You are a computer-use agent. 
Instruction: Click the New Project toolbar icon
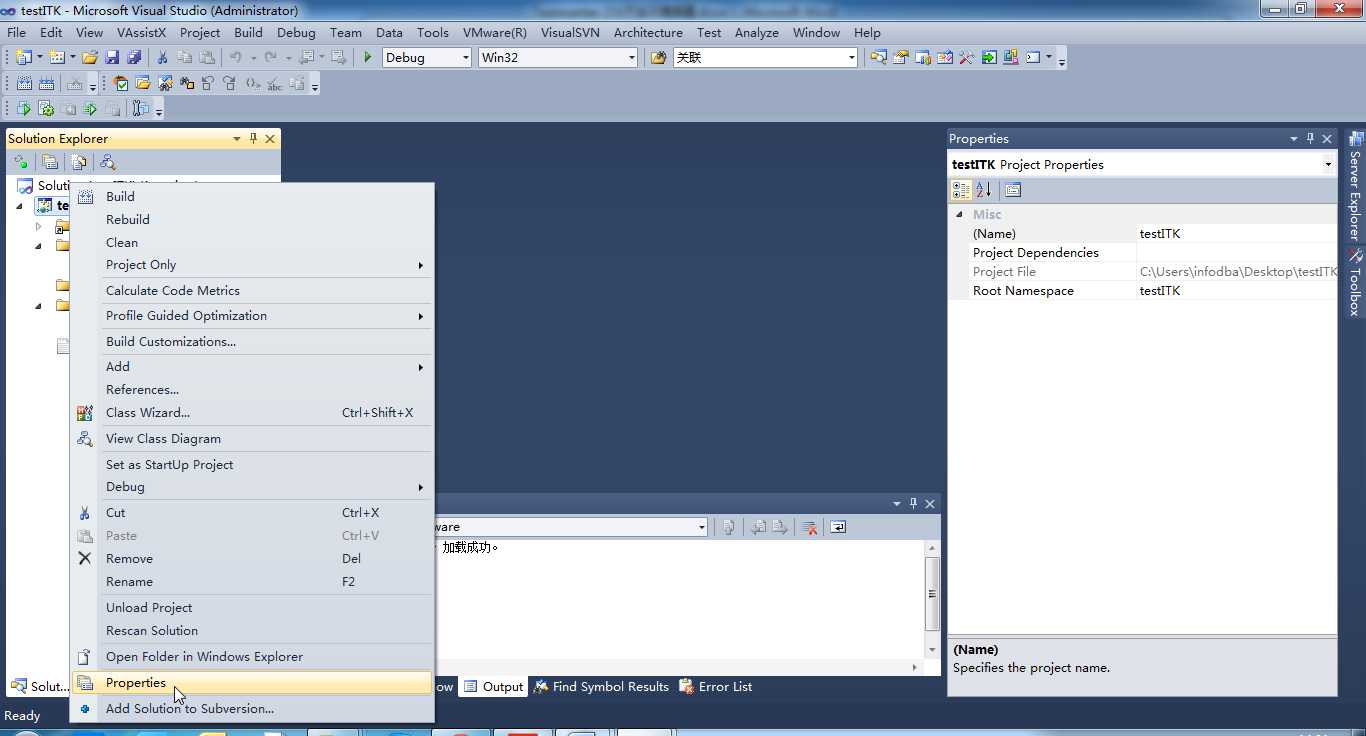[22, 58]
